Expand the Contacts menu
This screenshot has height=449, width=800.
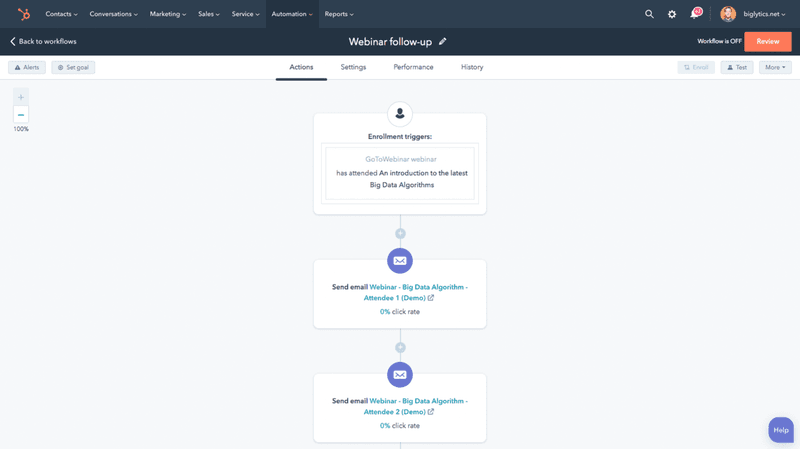(61, 14)
